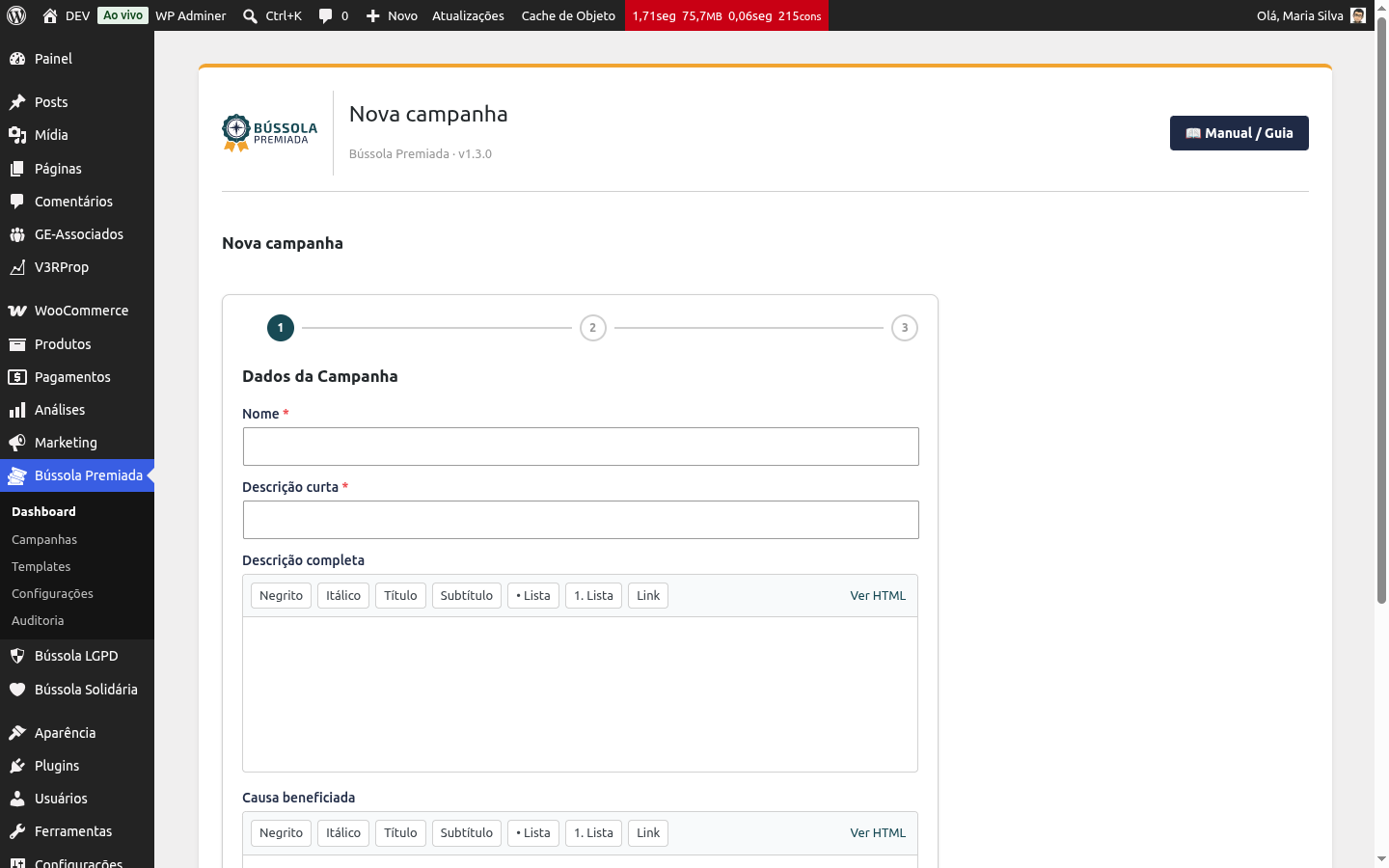Click the plus icon for Novo

pyautogui.click(x=373, y=15)
